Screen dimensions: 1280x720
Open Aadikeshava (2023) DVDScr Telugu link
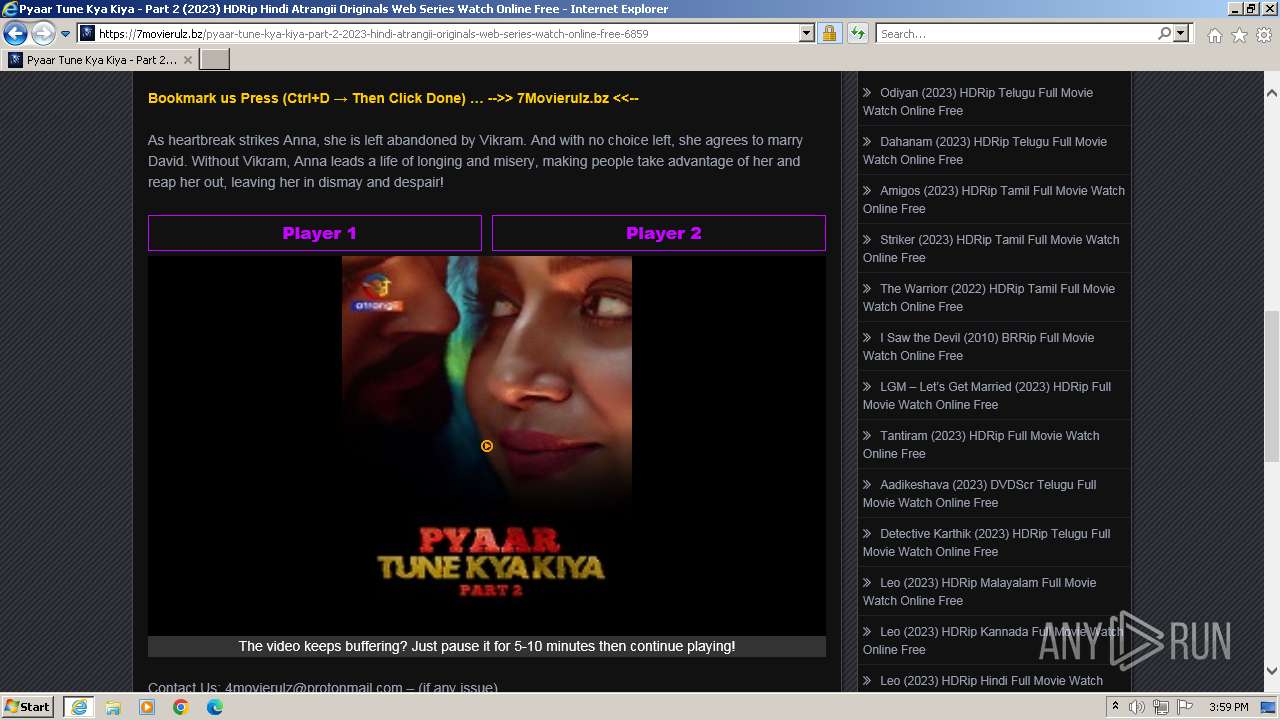tap(979, 494)
